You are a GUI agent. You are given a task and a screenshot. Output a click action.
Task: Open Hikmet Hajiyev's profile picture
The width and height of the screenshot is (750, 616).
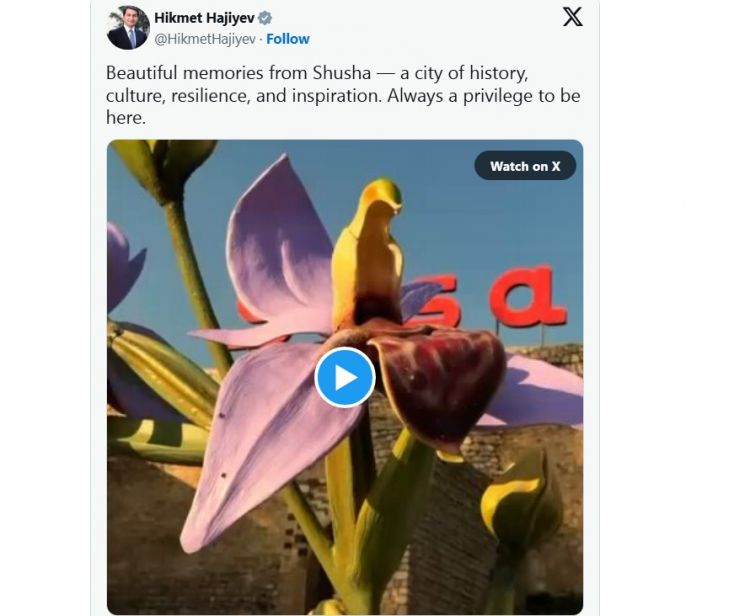click(128, 28)
